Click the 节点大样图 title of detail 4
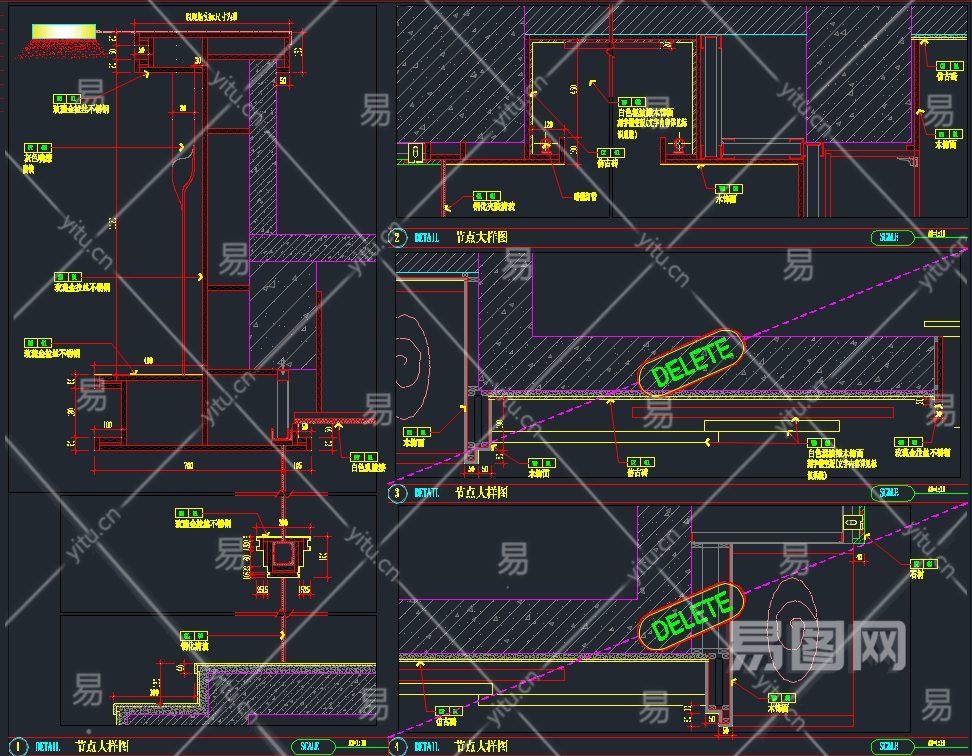This screenshot has width=972, height=756. [482, 746]
